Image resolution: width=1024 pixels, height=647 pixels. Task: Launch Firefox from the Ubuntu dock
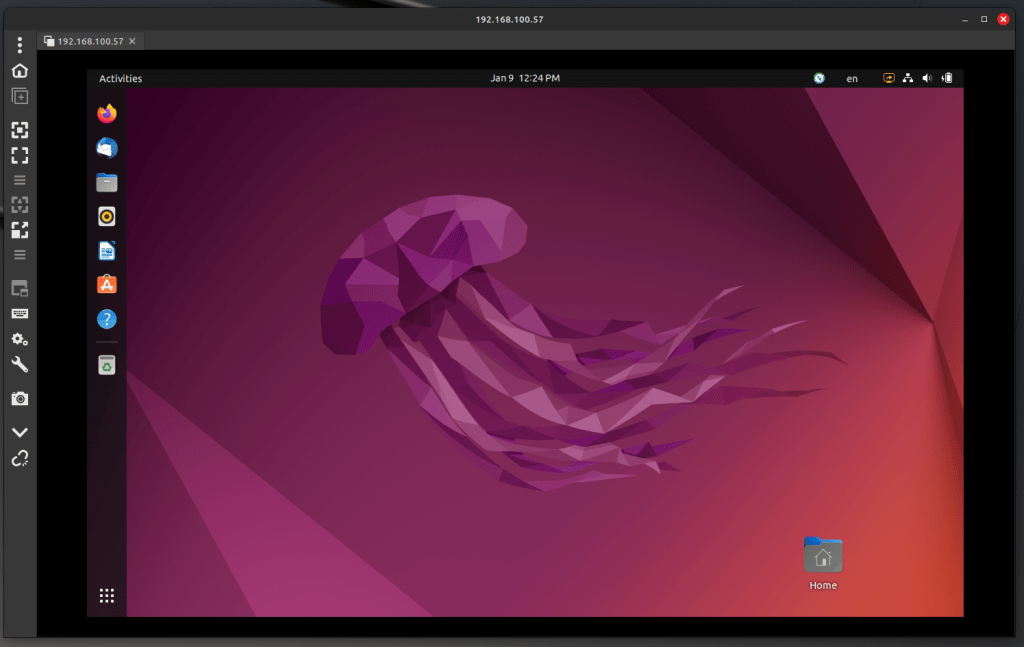coord(107,114)
